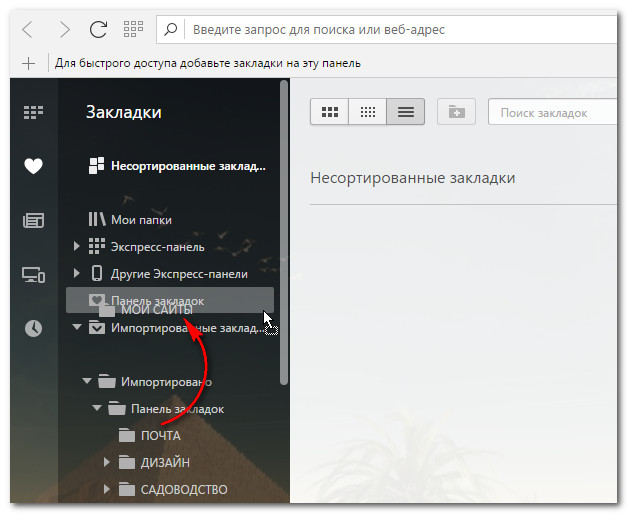
Task: Open Мои папки section
Action: [x=130, y=220]
